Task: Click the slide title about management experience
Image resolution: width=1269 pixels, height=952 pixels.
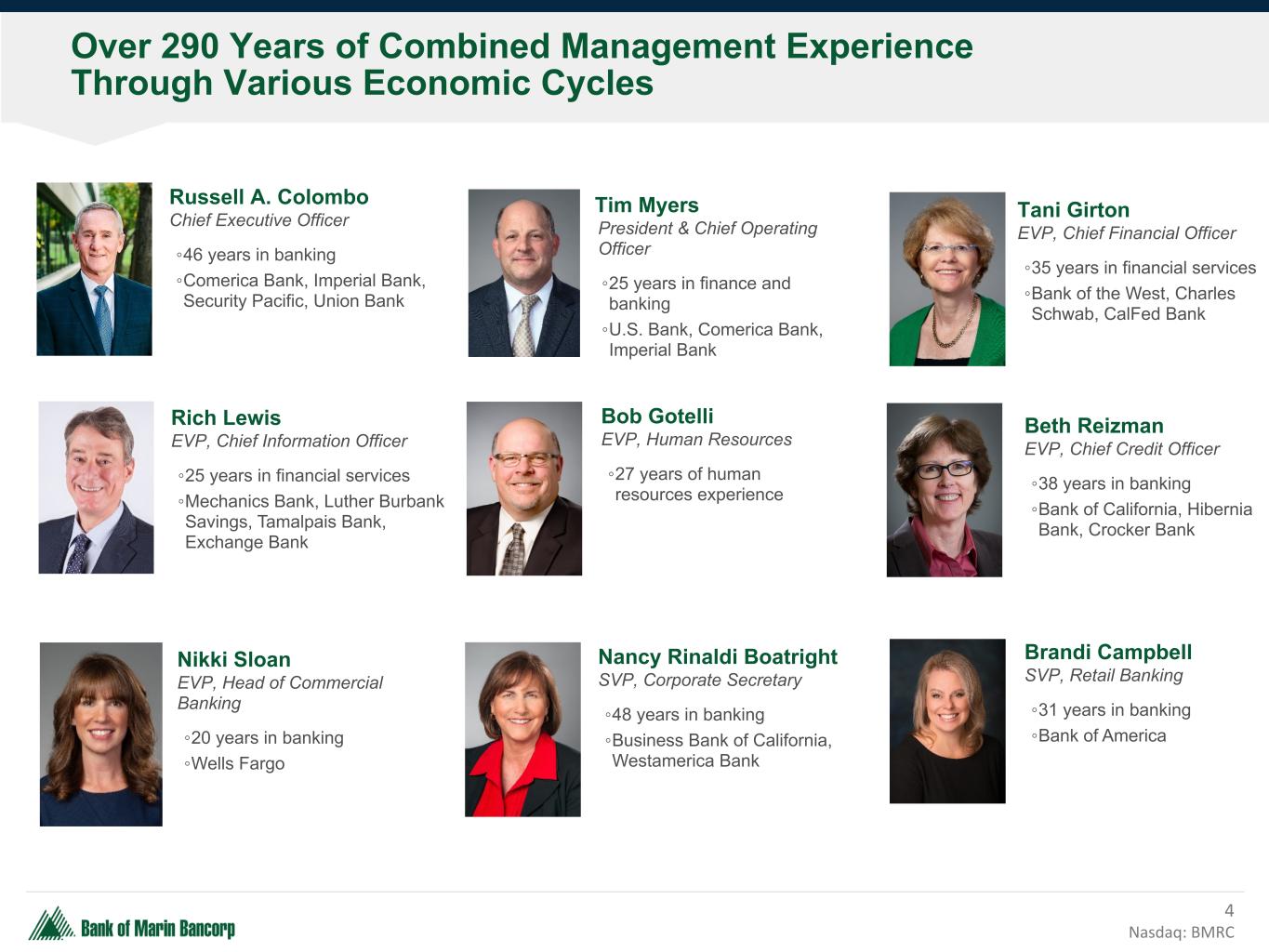Action: (522, 64)
